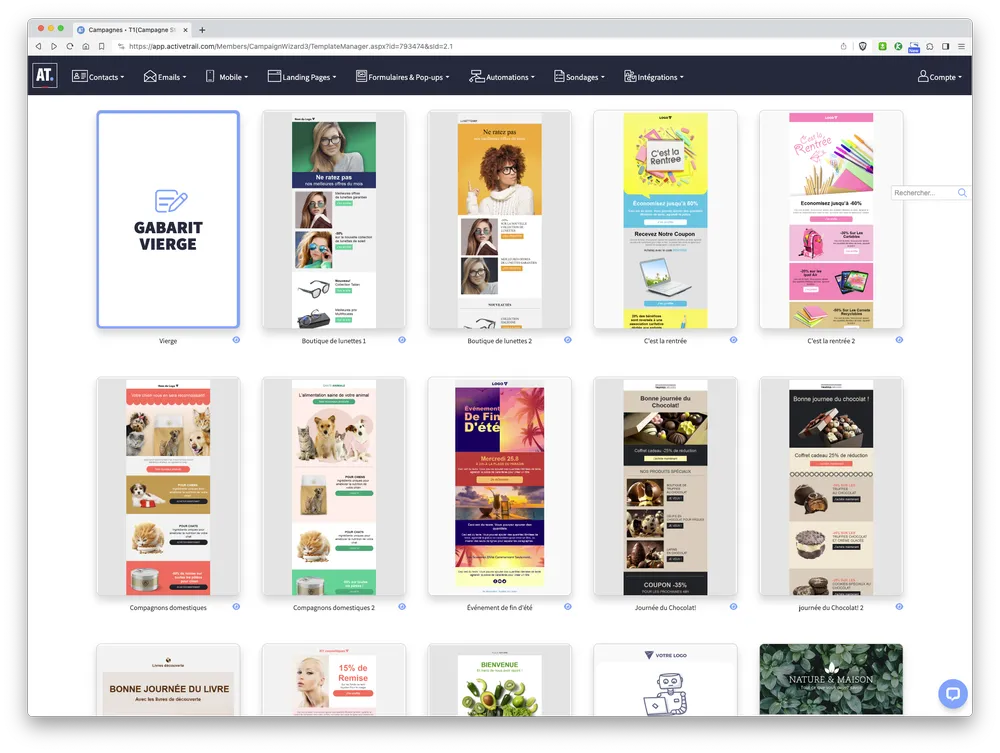Click the browser reload button

click(x=69, y=45)
